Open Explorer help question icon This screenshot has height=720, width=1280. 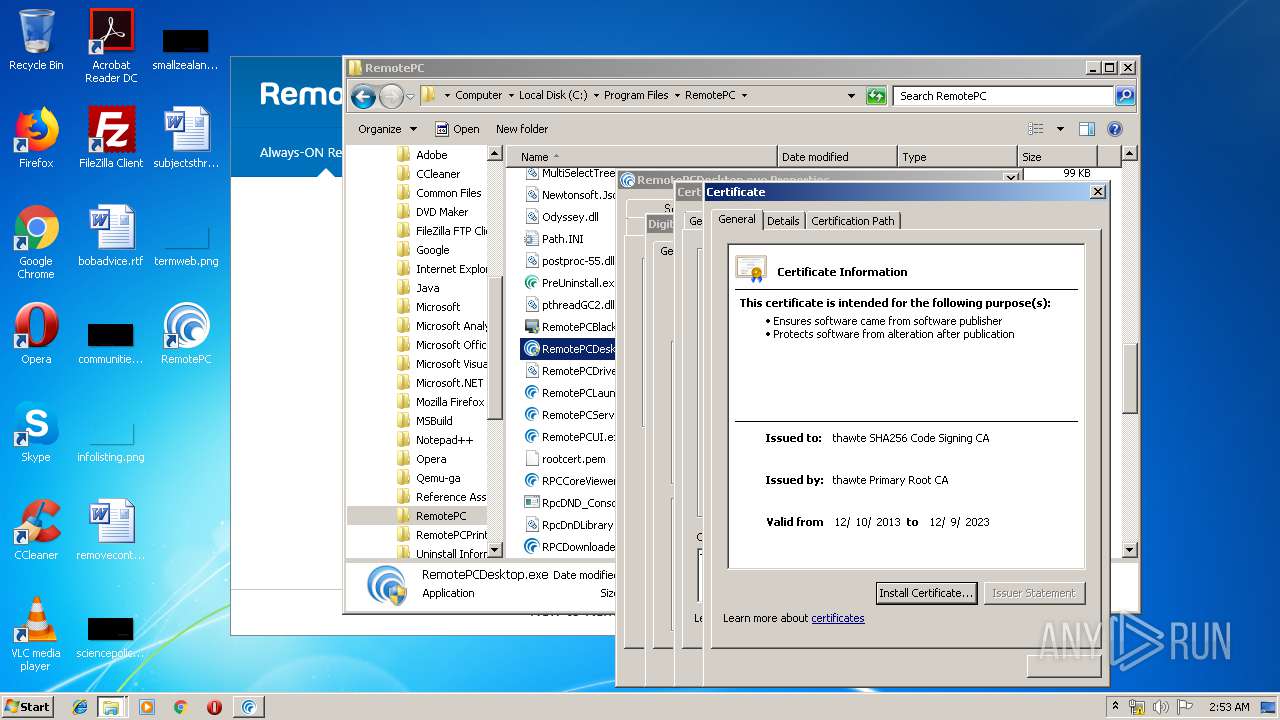pos(1115,129)
